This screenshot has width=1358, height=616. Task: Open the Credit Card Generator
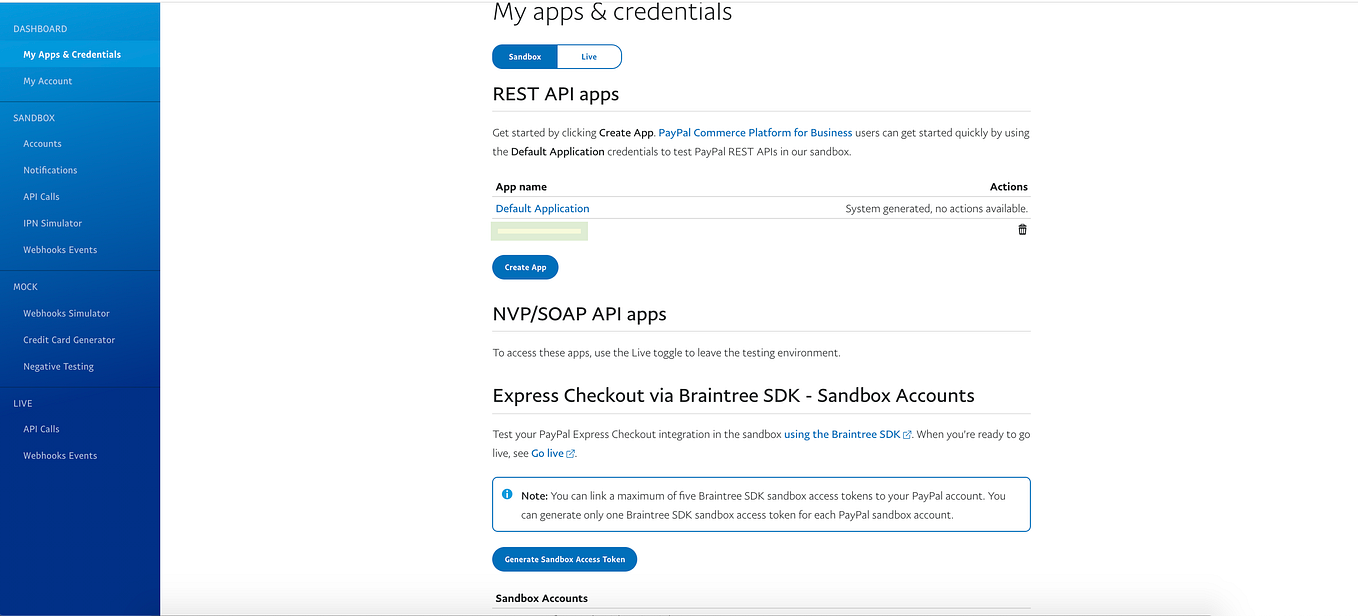click(69, 340)
